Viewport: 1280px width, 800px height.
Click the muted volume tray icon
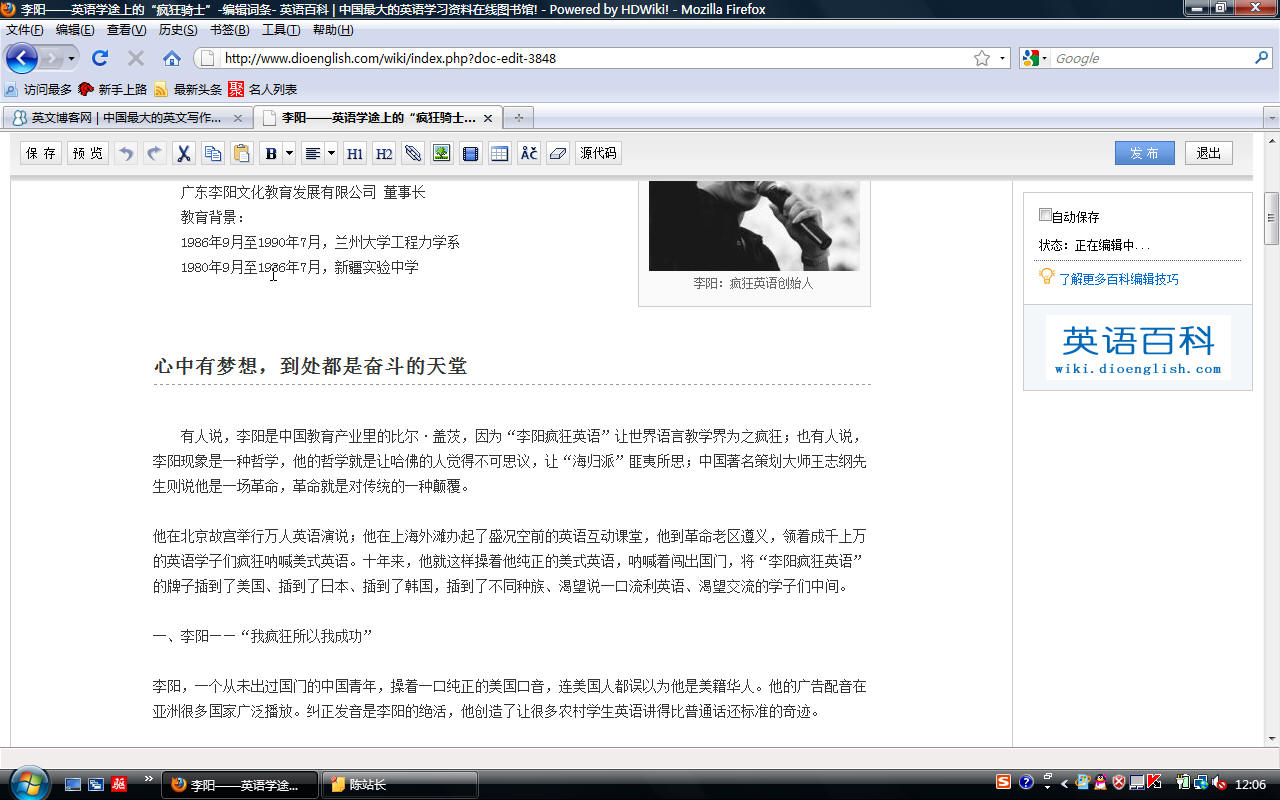1218,782
